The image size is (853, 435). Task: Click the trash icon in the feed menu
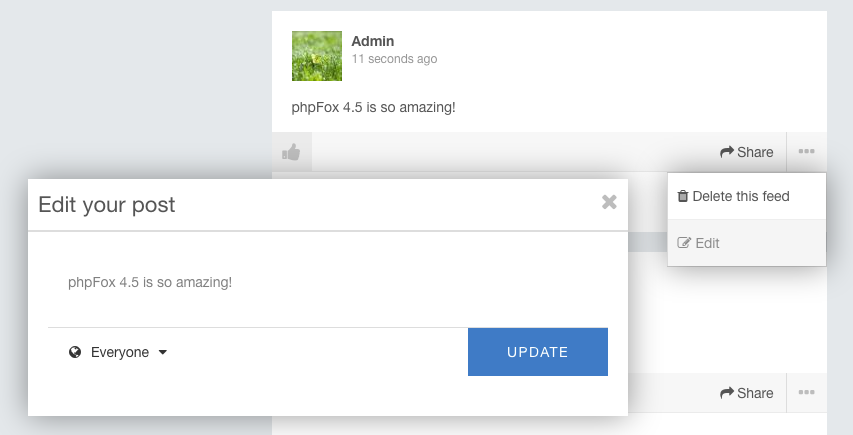(x=683, y=196)
